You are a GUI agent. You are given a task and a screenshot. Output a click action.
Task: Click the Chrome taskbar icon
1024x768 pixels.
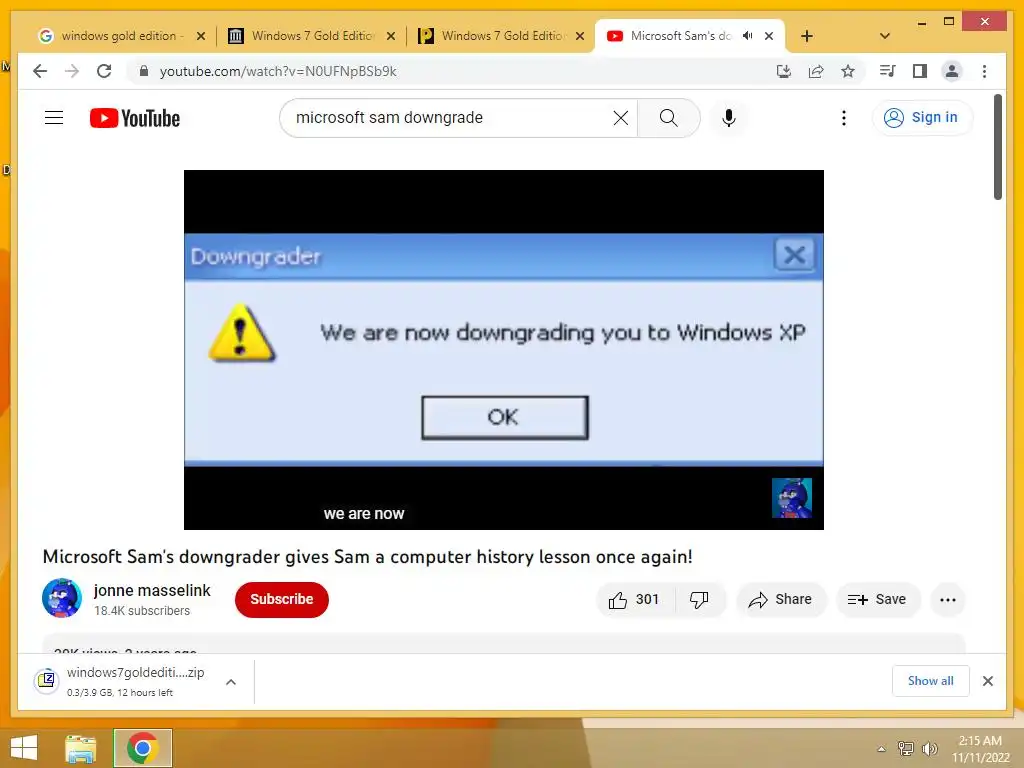pyautogui.click(x=143, y=748)
